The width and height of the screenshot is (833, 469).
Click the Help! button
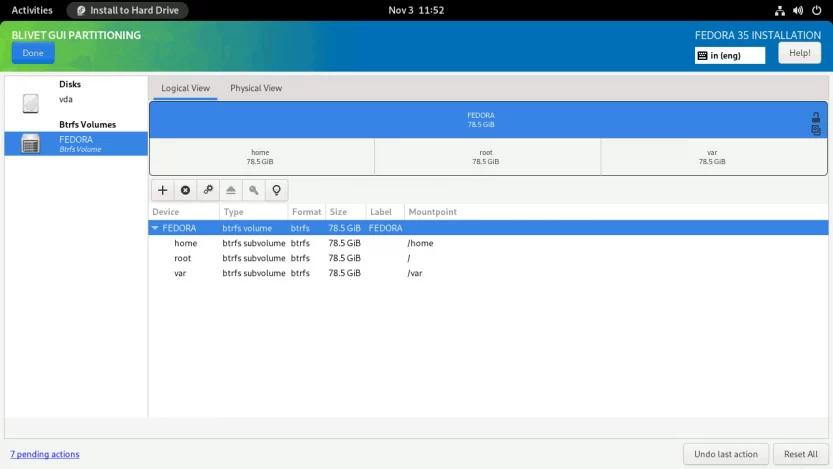point(800,53)
